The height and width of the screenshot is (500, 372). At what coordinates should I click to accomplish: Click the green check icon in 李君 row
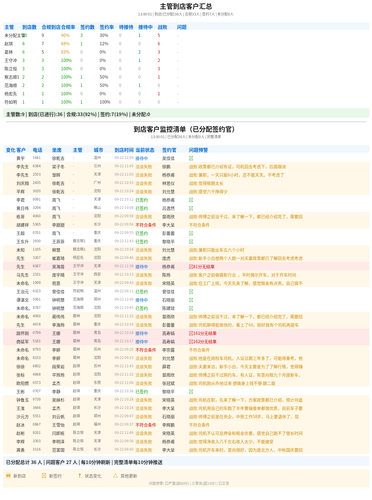pyautogui.click(x=191, y=200)
